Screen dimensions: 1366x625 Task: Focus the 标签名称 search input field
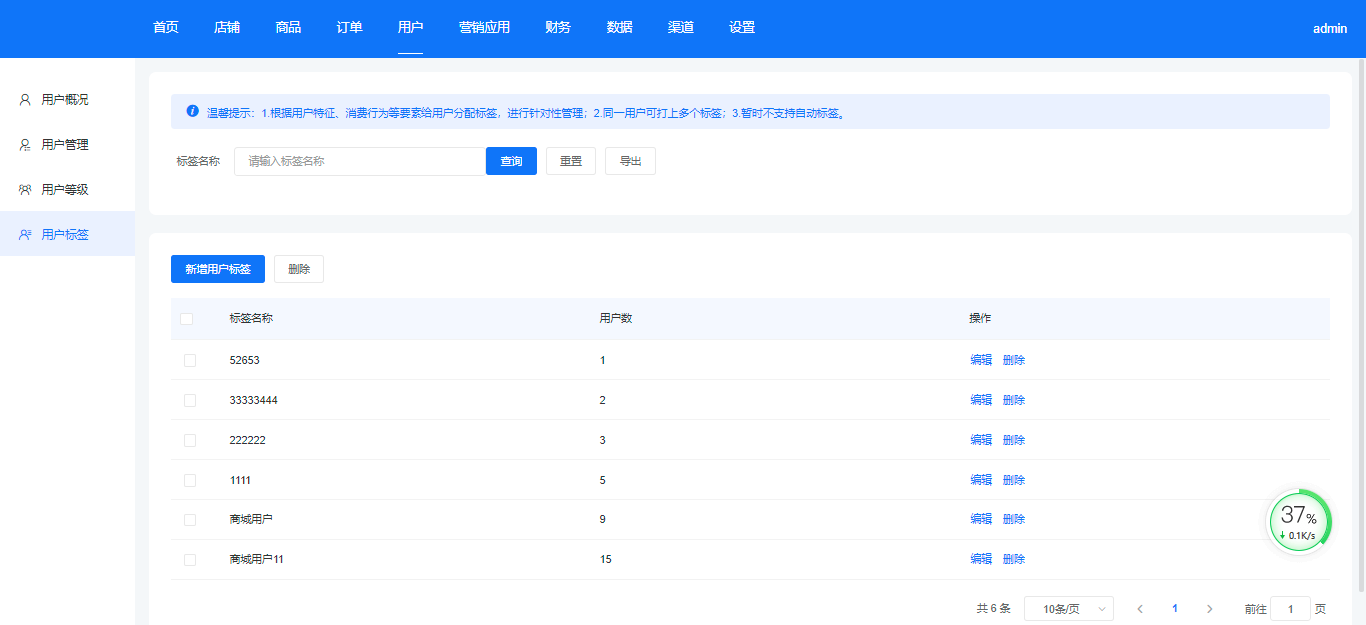point(360,161)
